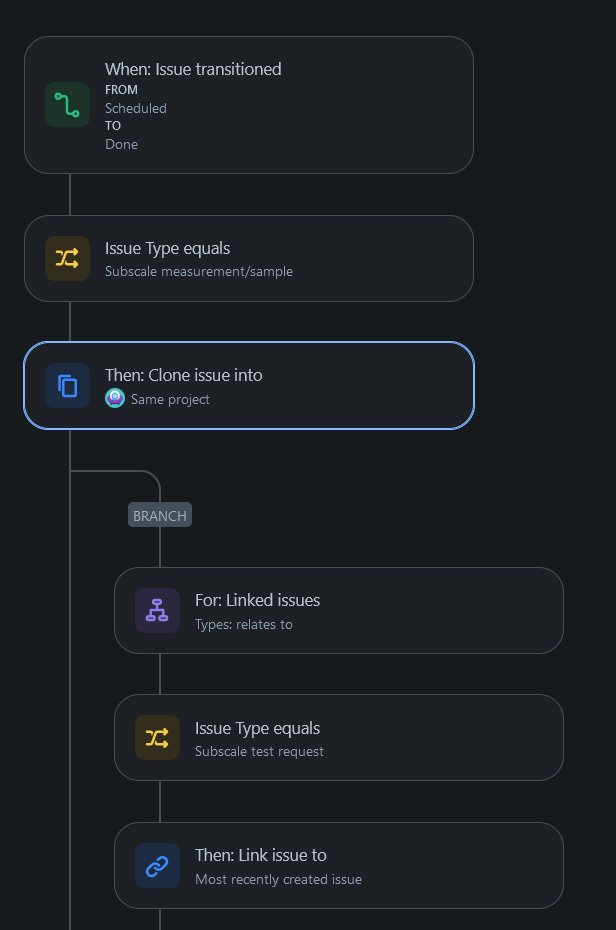Click the shuffle icon beside Subscale test request

(157, 737)
